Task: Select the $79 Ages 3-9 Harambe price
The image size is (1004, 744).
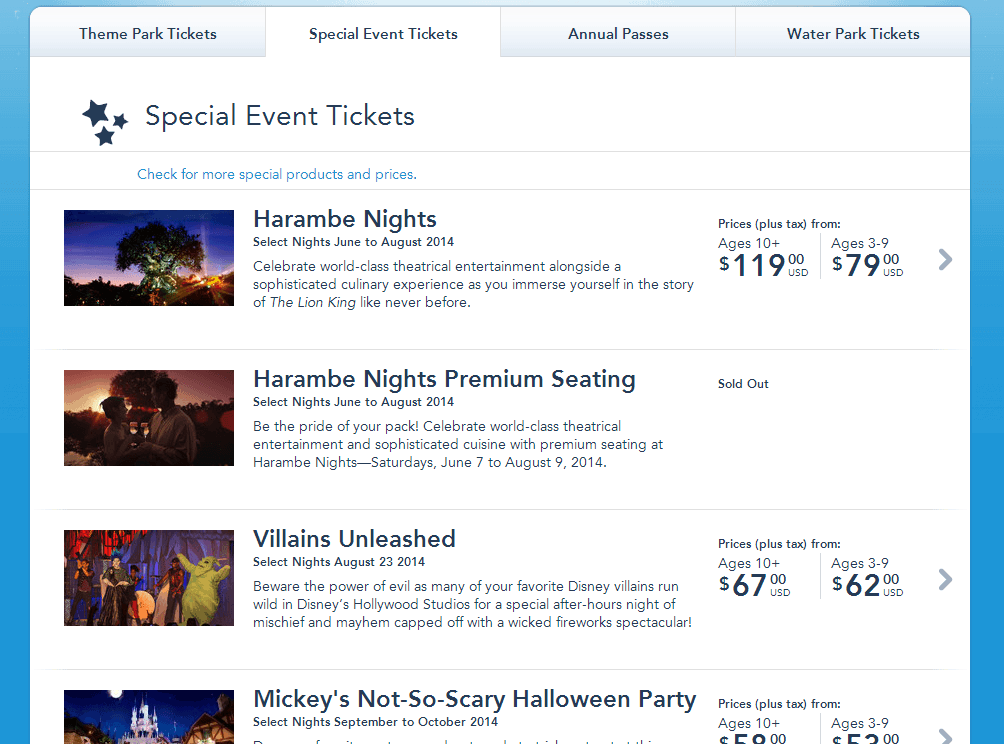Action: tap(866, 264)
